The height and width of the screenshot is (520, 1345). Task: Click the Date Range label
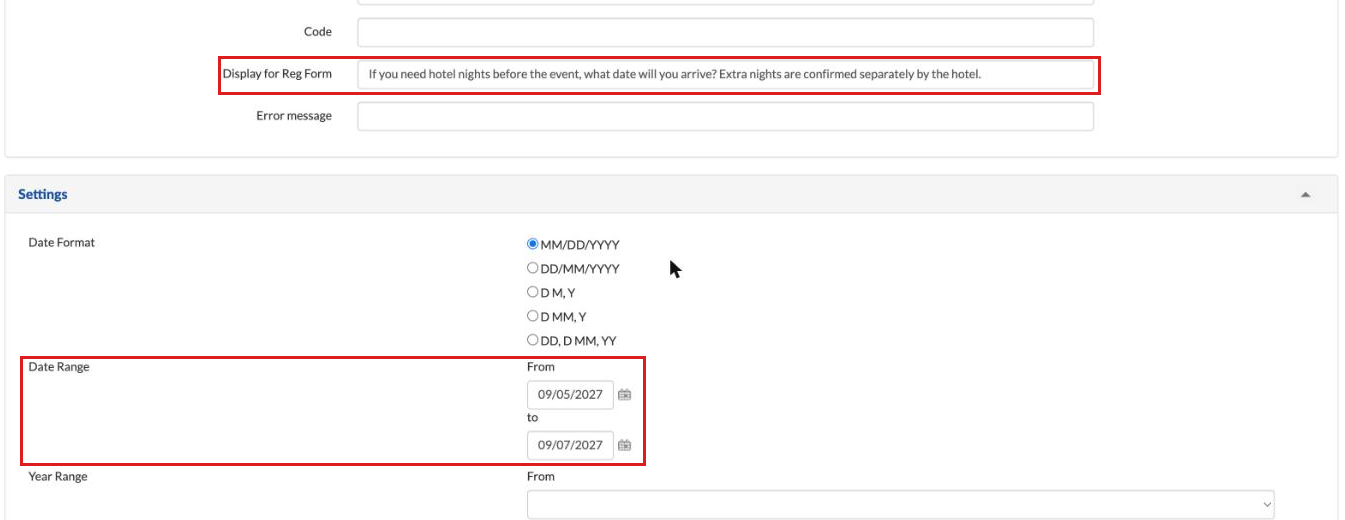point(59,367)
